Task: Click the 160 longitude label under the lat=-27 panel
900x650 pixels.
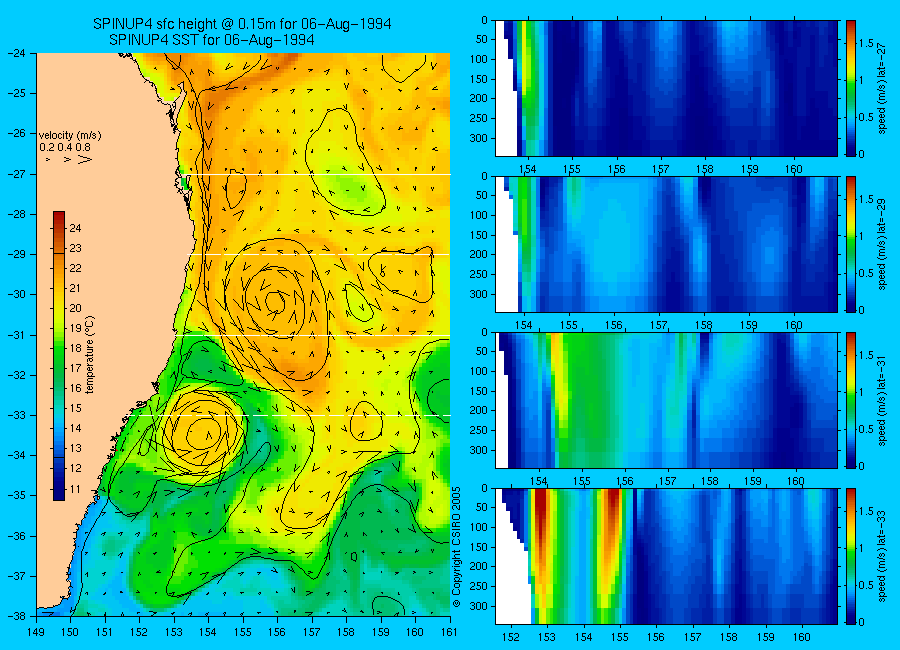Action: pos(794,169)
